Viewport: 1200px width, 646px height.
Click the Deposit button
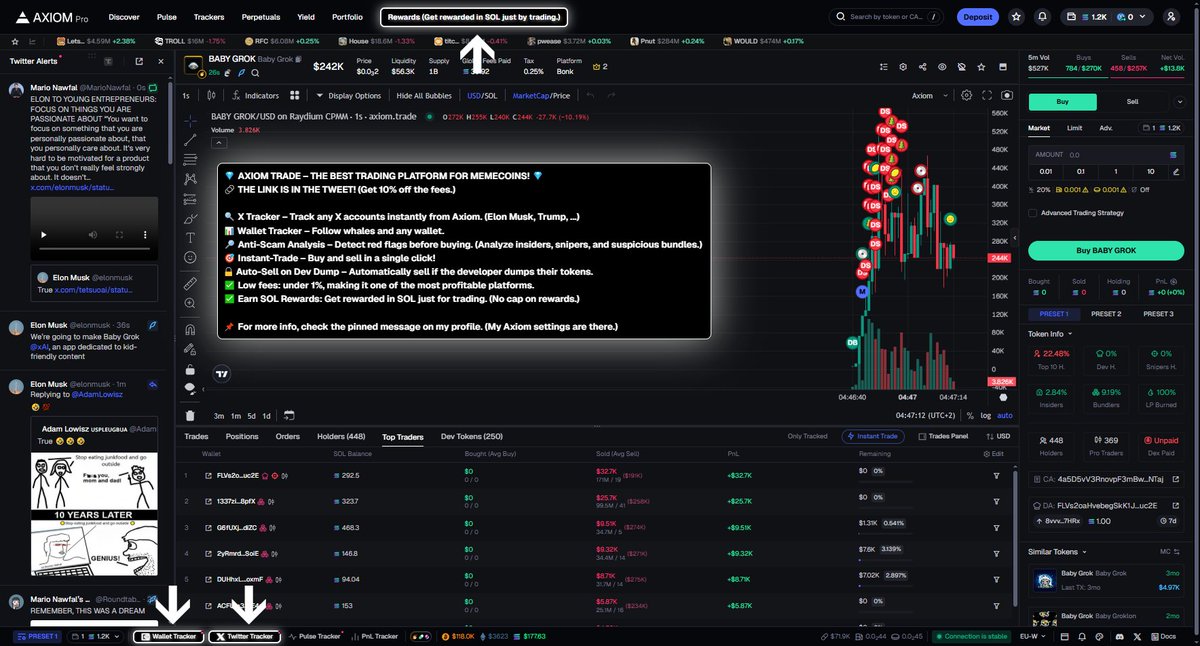[x=977, y=17]
